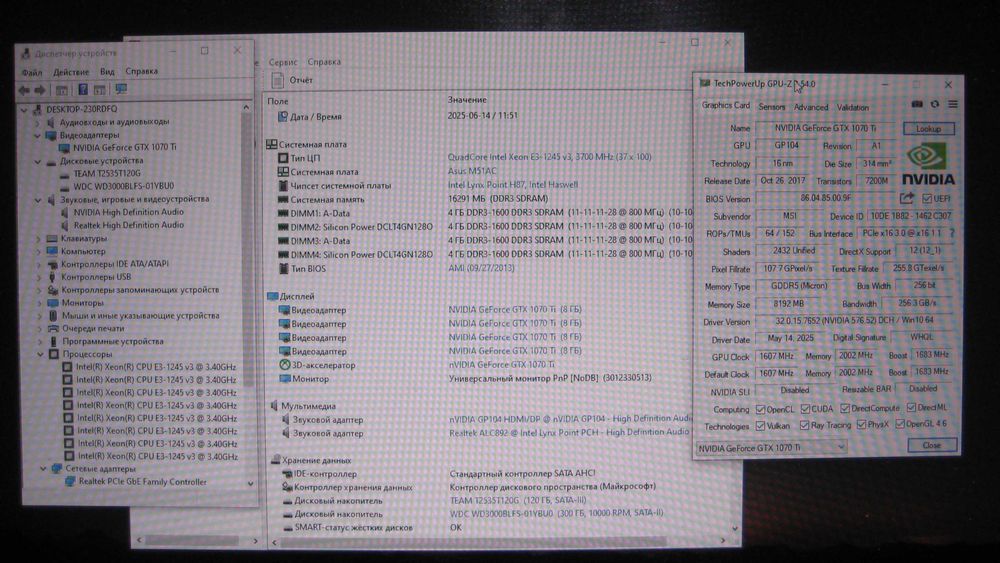Switch to the Advanced tab in GPU-Z
Viewport: 1000px width, 563px height.
click(811, 107)
